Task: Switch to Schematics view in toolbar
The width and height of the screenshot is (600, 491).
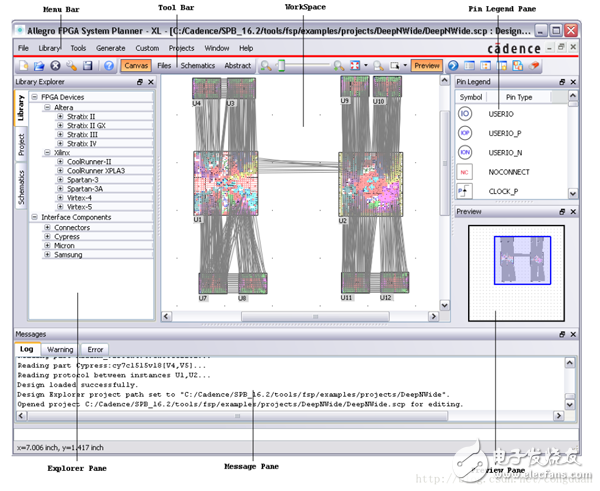Action: point(198,65)
